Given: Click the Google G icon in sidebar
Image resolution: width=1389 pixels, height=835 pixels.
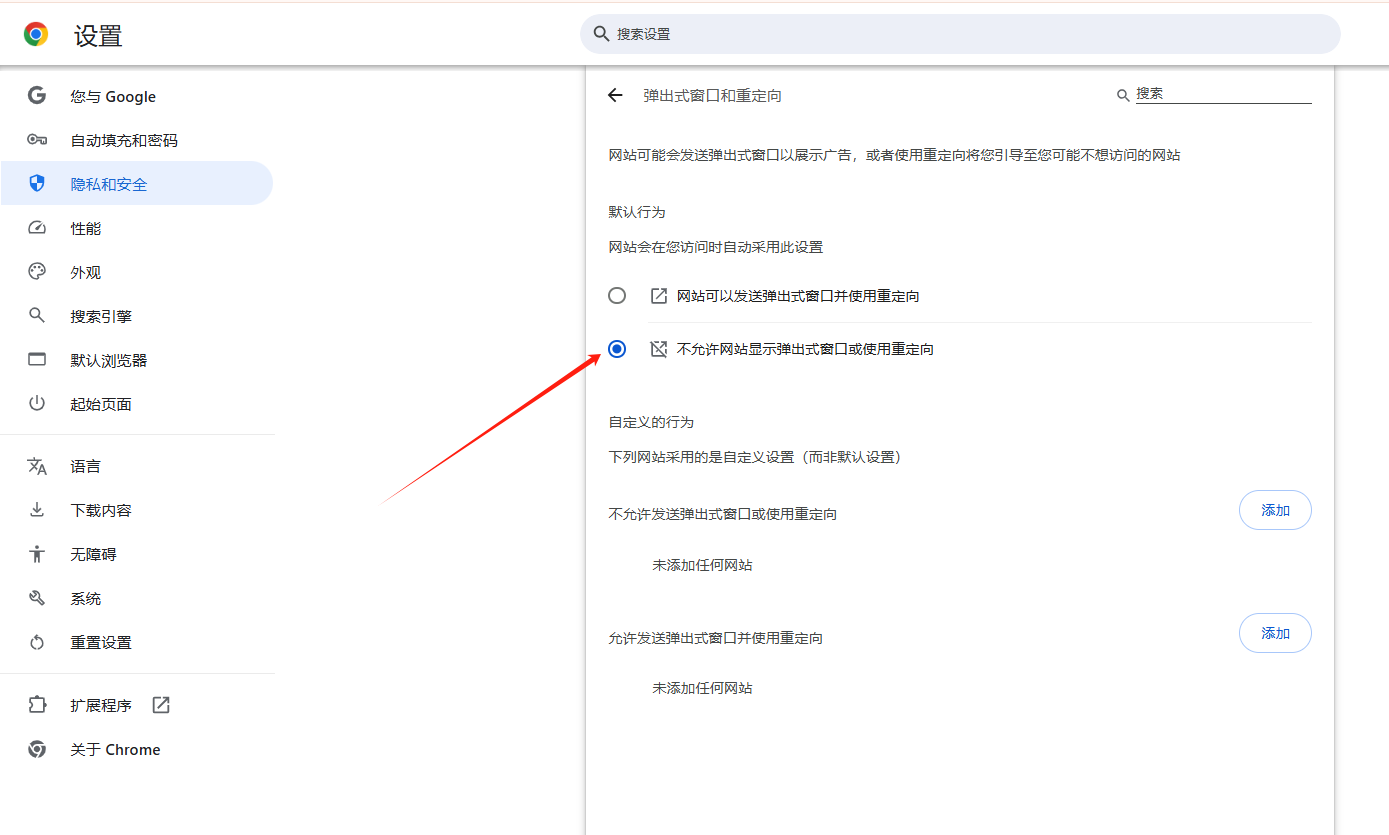Looking at the screenshot, I should [x=37, y=96].
